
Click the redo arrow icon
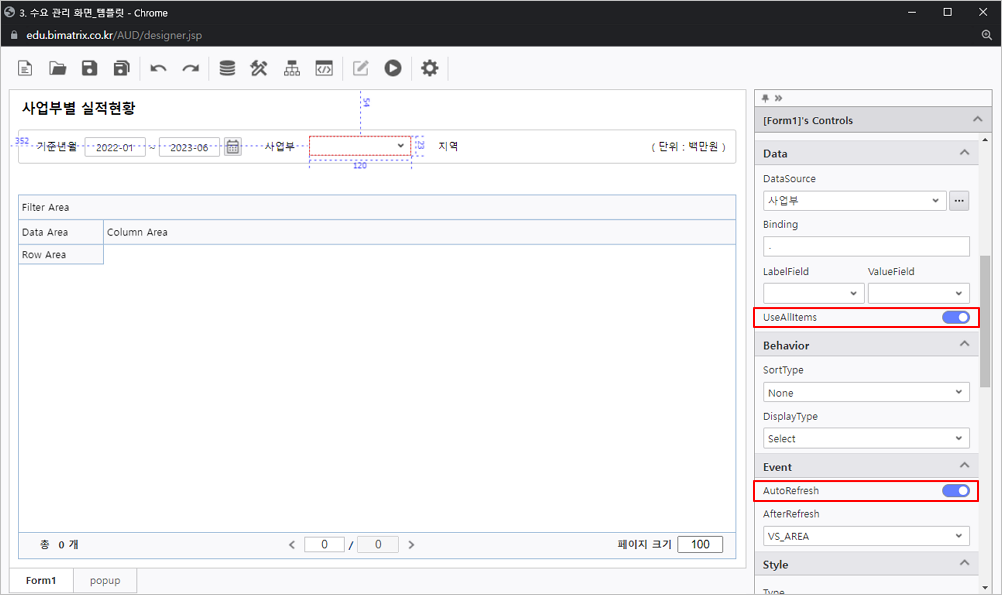tap(190, 68)
